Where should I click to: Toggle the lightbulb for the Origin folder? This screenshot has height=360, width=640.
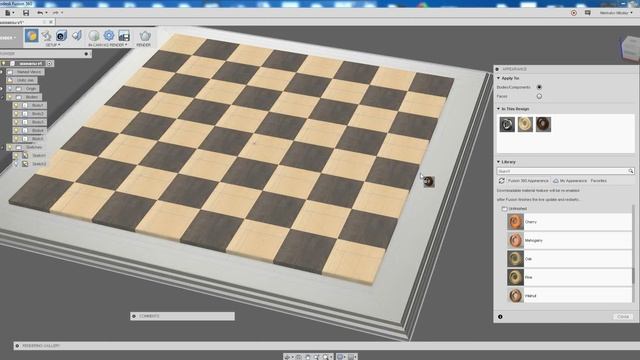pyautogui.click(x=10, y=89)
